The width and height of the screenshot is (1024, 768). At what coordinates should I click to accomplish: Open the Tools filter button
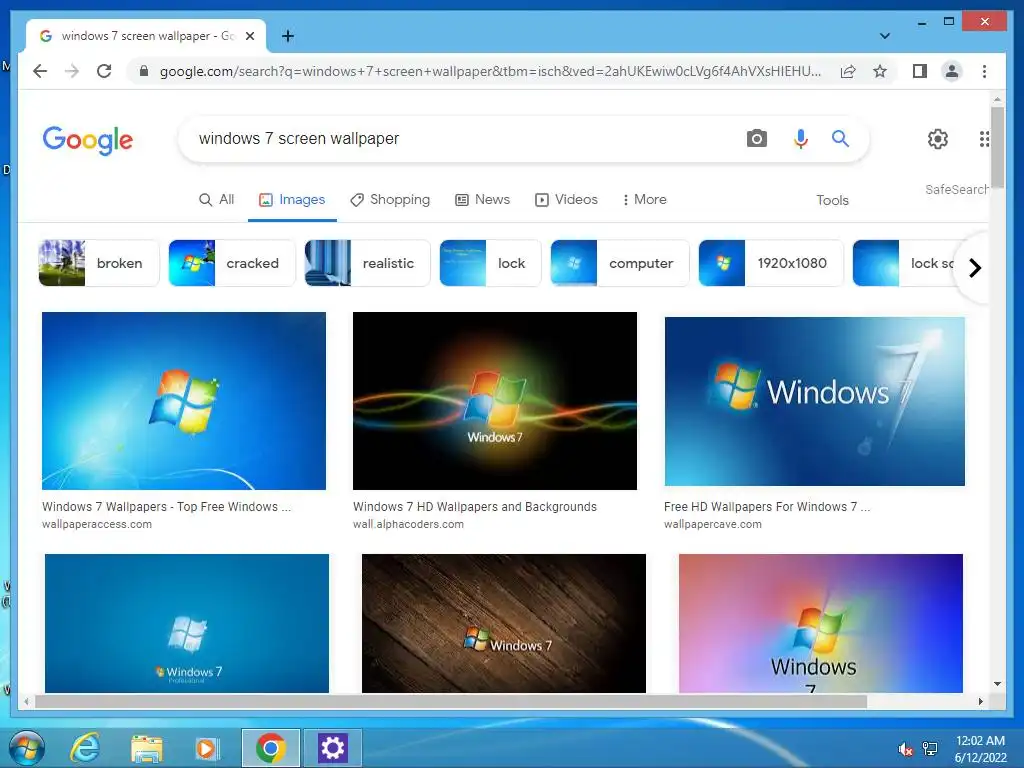click(x=832, y=200)
